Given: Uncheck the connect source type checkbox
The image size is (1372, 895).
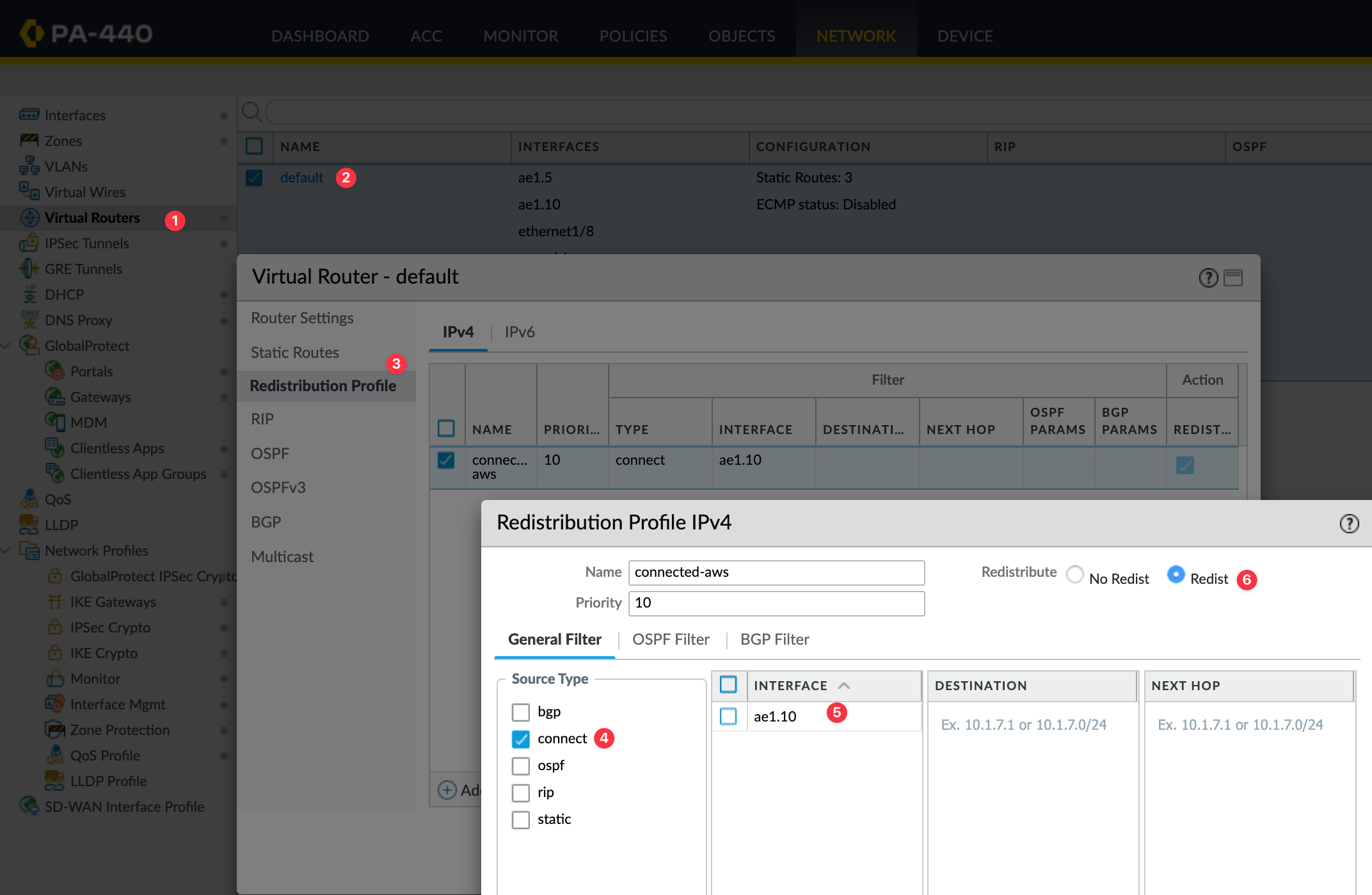Looking at the screenshot, I should tap(521, 739).
